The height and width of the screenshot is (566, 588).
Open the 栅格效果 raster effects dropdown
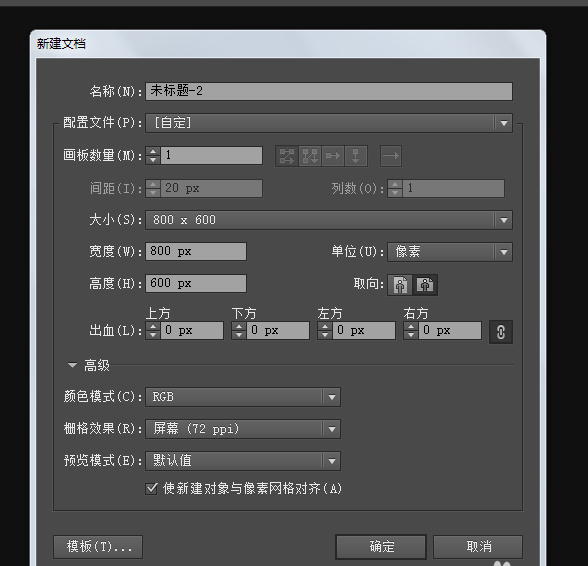243,429
